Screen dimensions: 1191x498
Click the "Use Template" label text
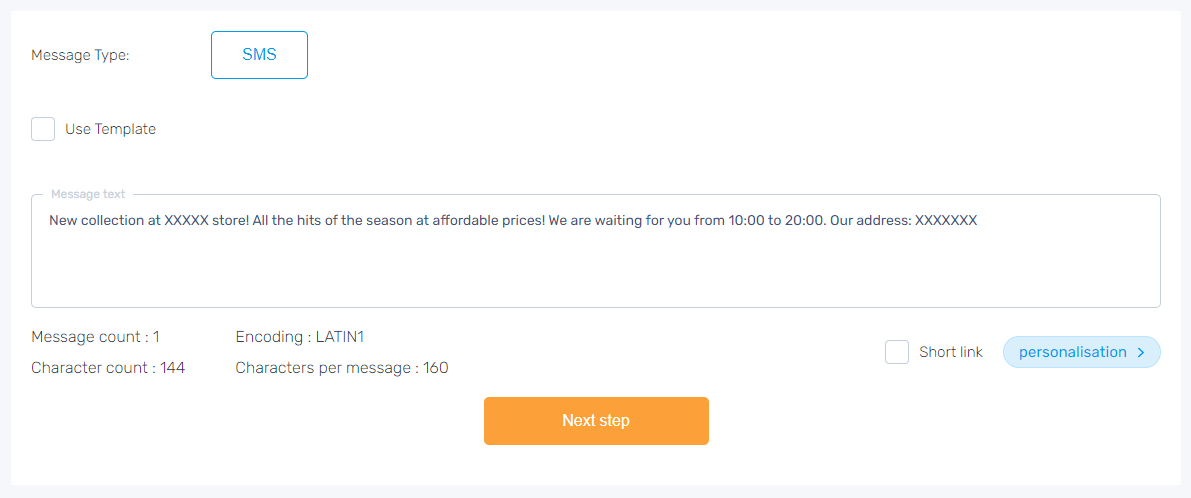[110, 129]
